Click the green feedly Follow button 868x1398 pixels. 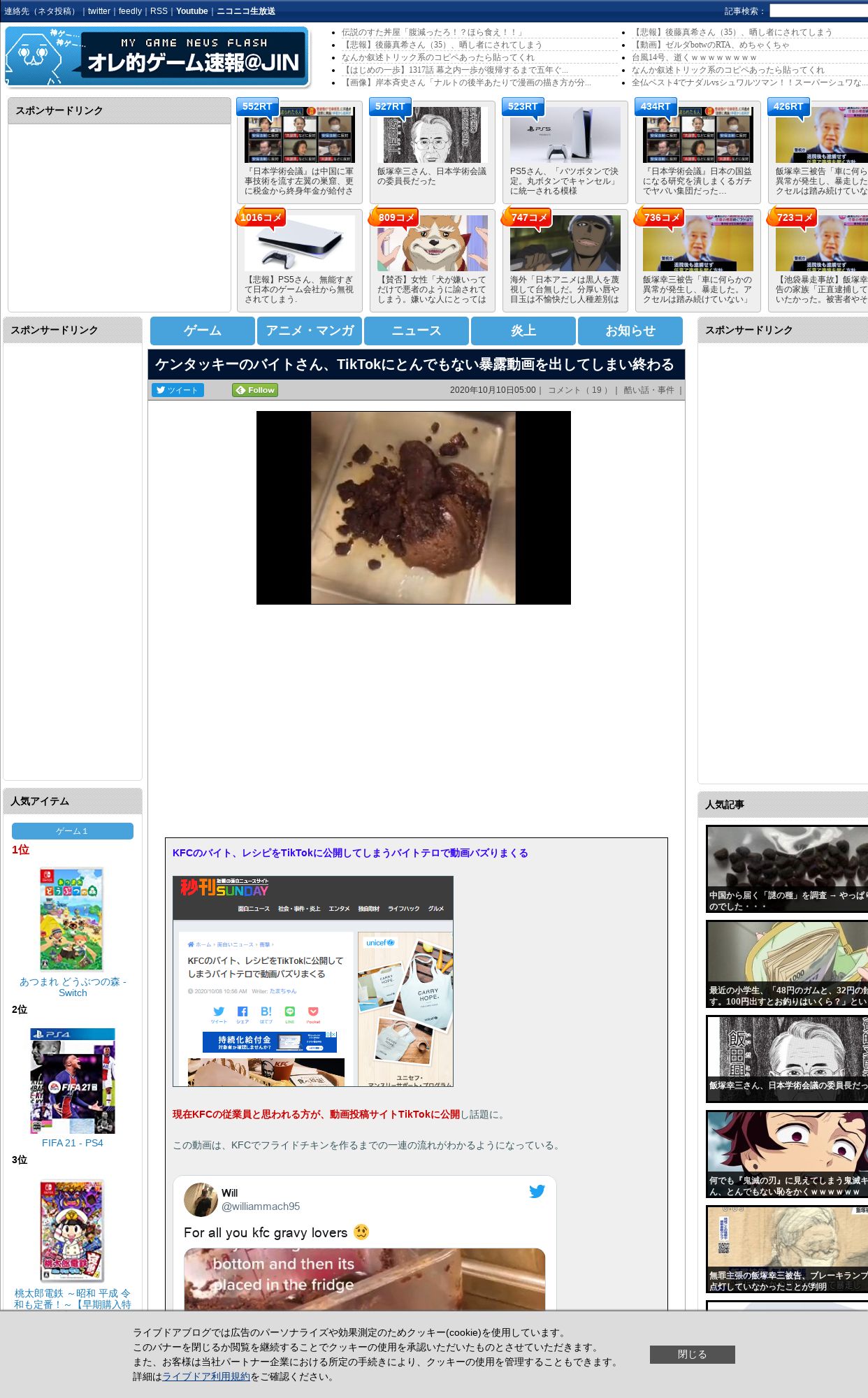coord(255,390)
